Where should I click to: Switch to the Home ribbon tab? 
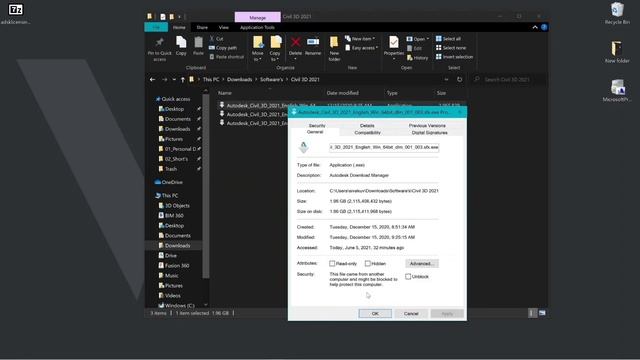179,27
